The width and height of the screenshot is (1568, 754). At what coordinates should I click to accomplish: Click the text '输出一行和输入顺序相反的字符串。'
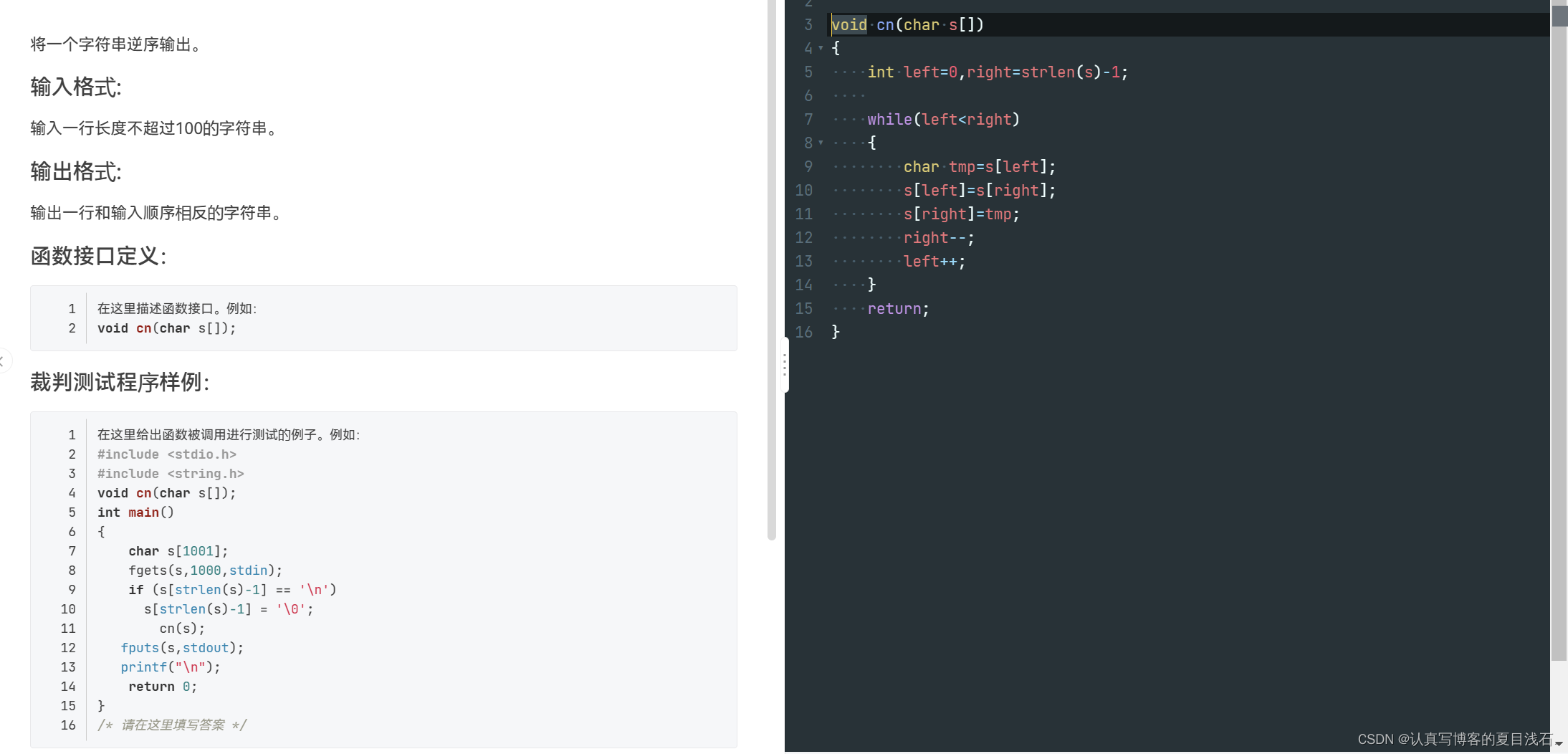pos(158,213)
